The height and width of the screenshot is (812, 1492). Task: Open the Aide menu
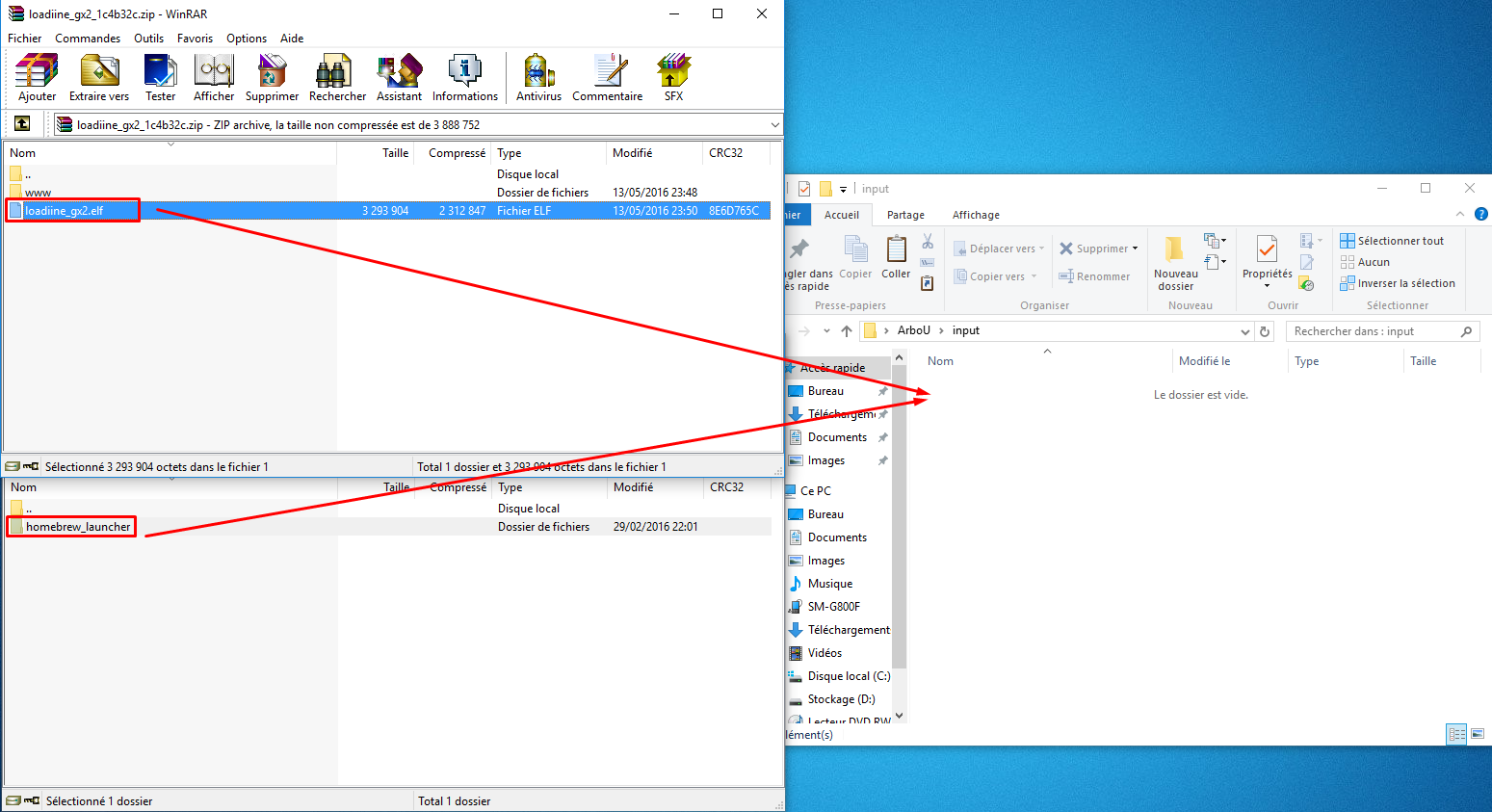tap(292, 39)
